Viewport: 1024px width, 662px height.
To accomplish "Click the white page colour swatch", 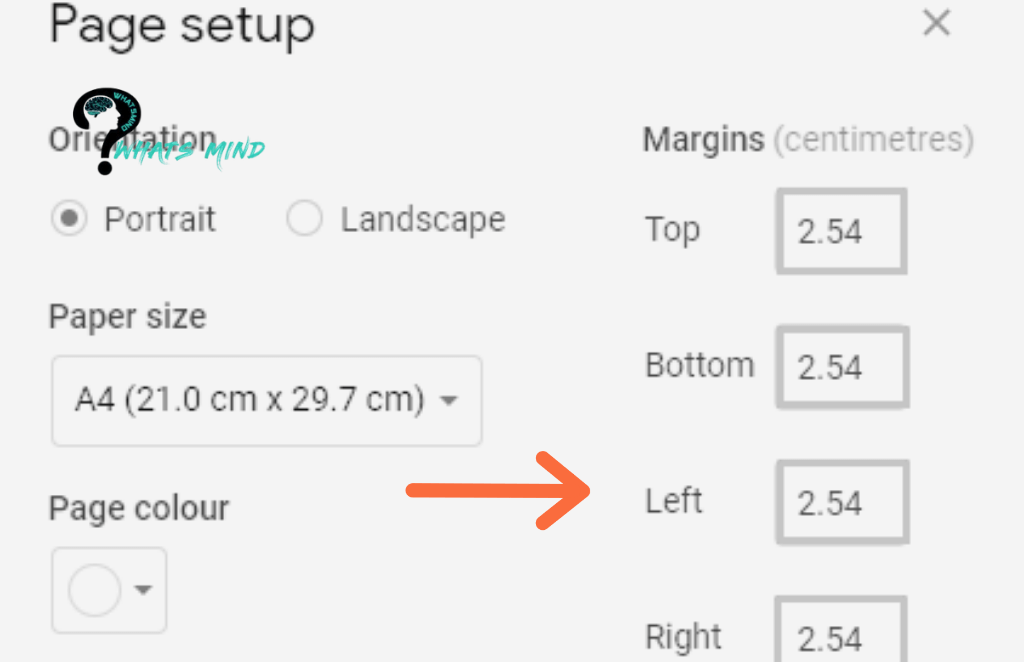I will point(94,590).
